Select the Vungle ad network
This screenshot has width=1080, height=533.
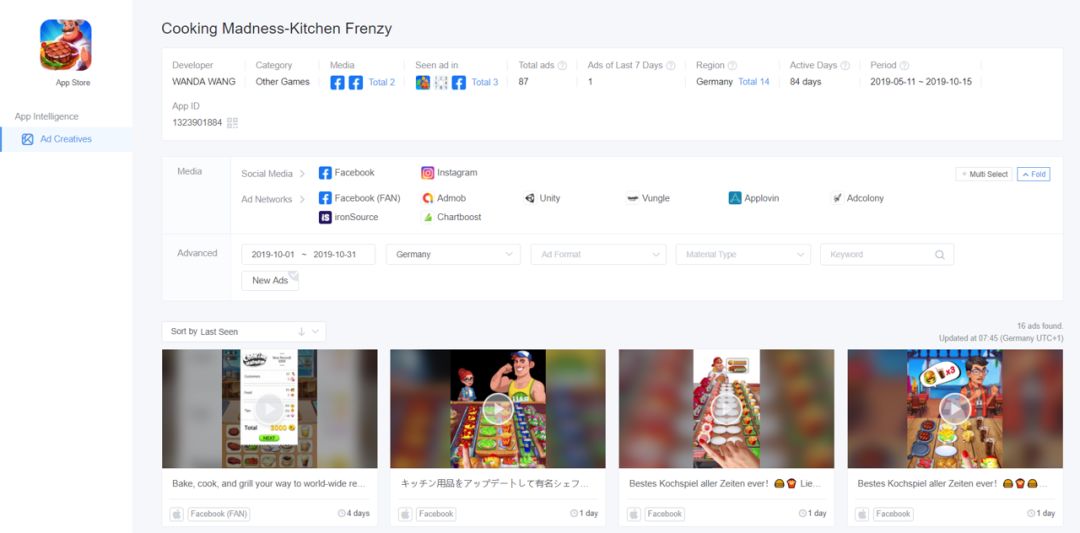[647, 198]
